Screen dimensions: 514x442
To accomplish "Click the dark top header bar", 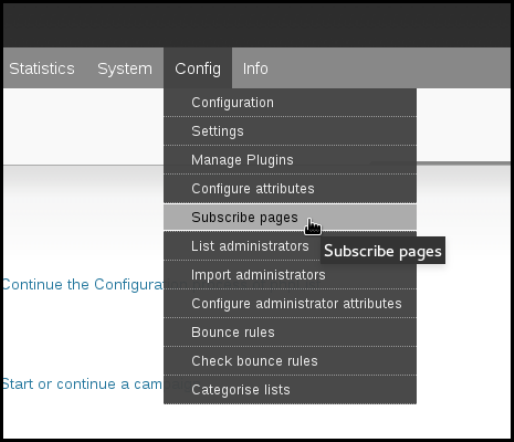I will coord(257,25).
